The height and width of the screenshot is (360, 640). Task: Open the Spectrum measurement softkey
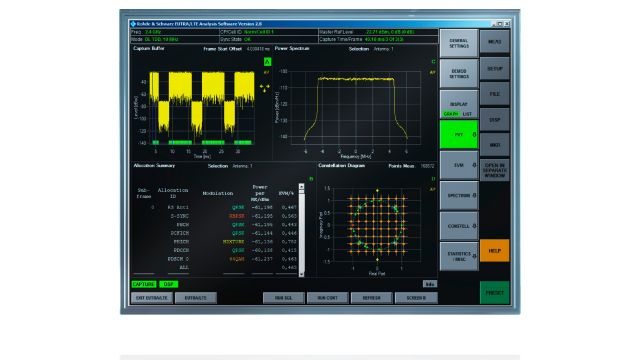pyautogui.click(x=459, y=196)
